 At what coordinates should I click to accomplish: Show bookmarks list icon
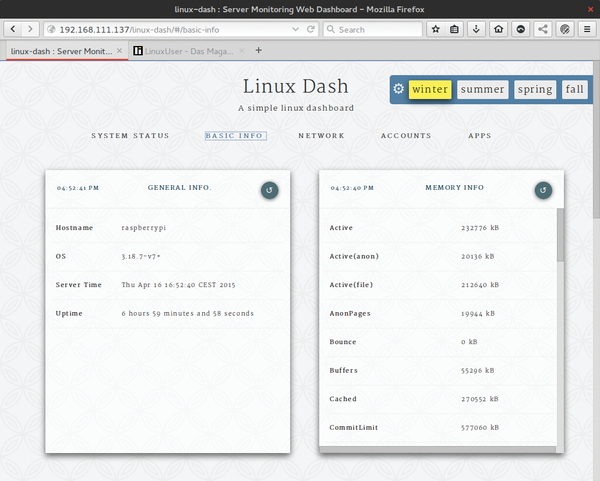click(454, 29)
